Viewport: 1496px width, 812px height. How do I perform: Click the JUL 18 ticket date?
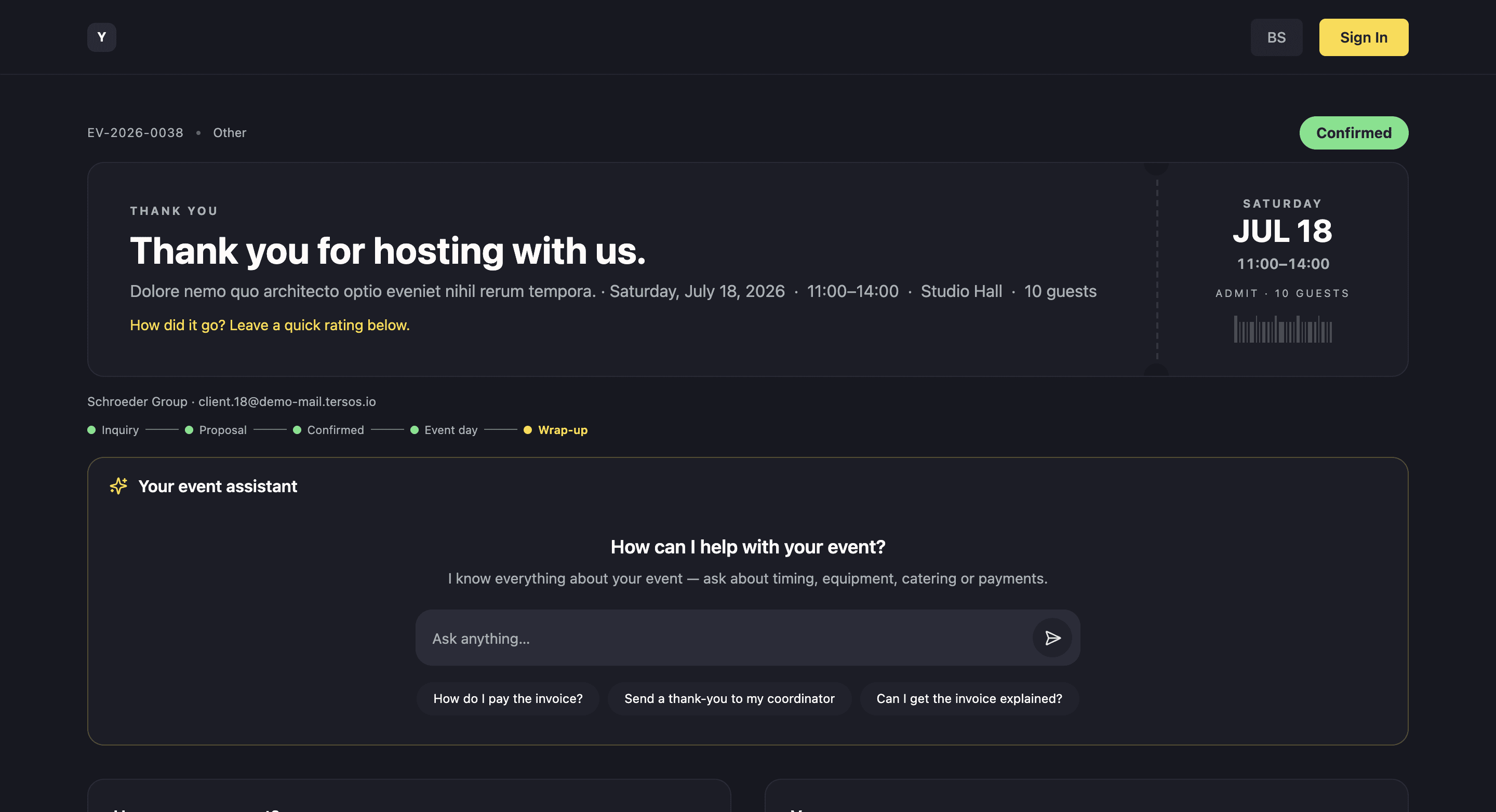pyautogui.click(x=1283, y=231)
